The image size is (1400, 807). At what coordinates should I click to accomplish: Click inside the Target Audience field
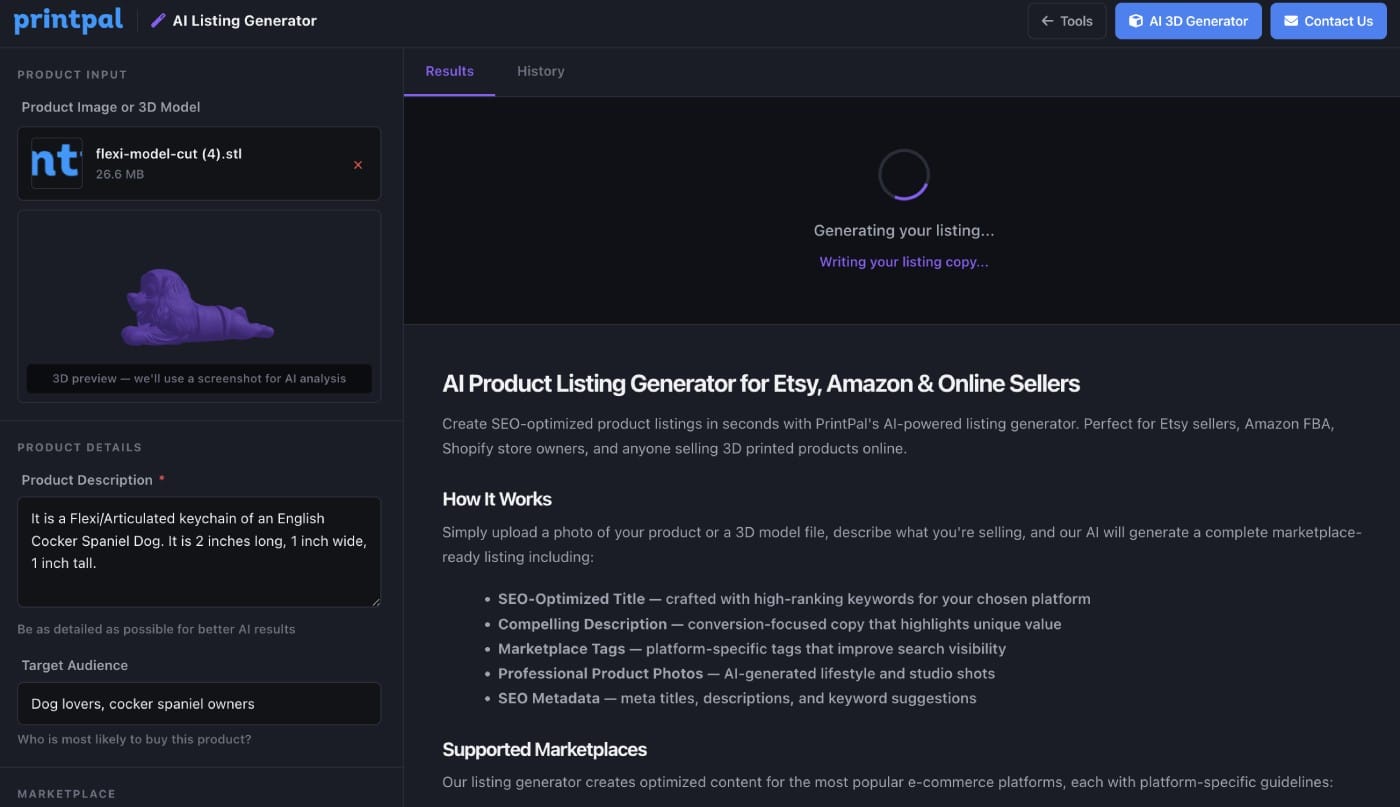[x=199, y=703]
